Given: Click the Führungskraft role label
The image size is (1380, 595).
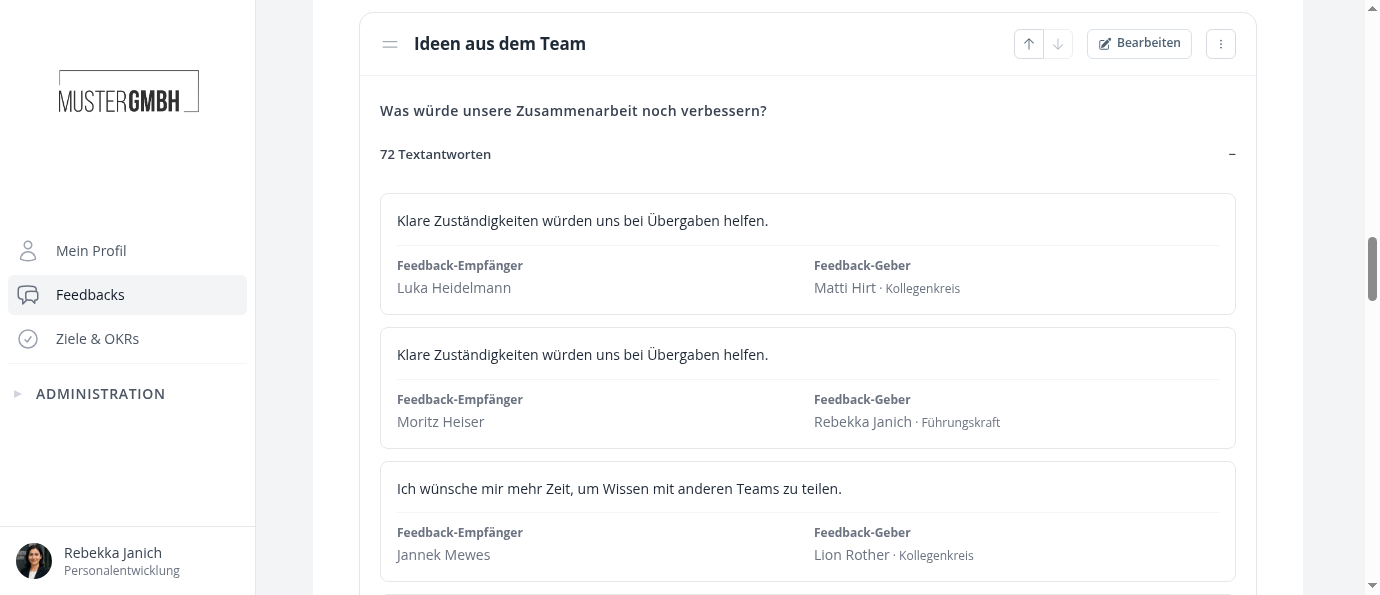Looking at the screenshot, I should pyautogui.click(x=960, y=423).
